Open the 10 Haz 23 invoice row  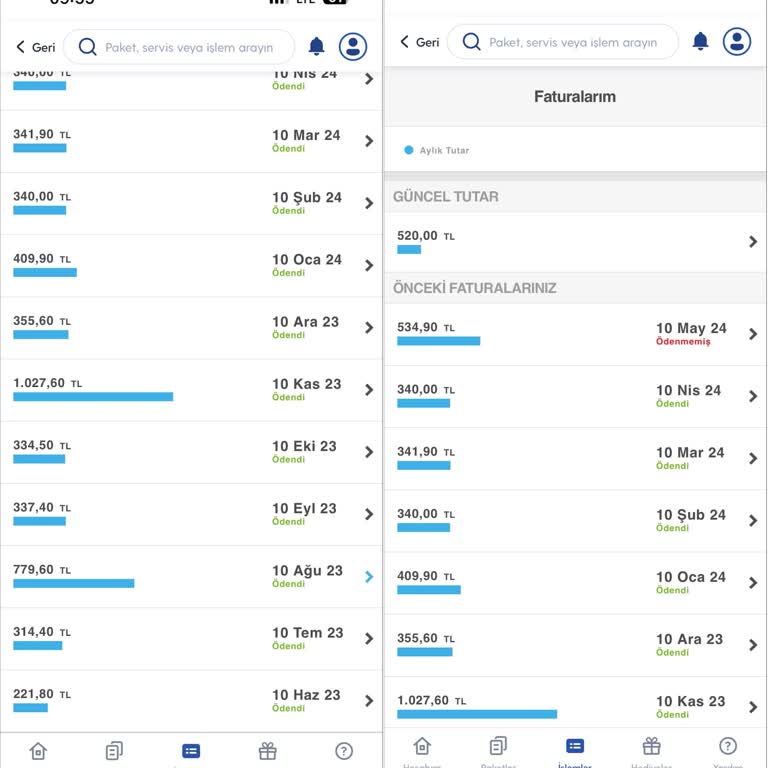point(192,701)
